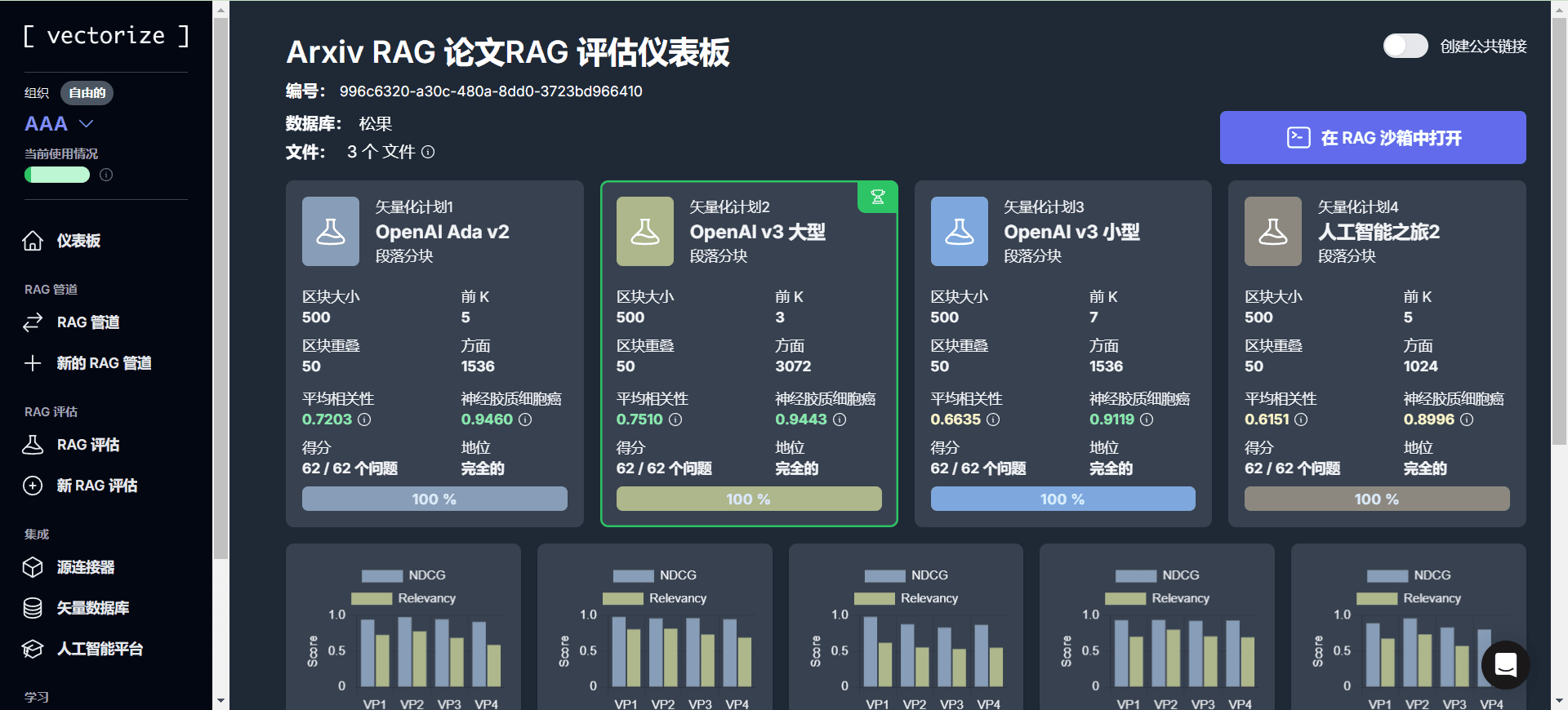Click the OpenAI Ada v2 flask icon

331,231
